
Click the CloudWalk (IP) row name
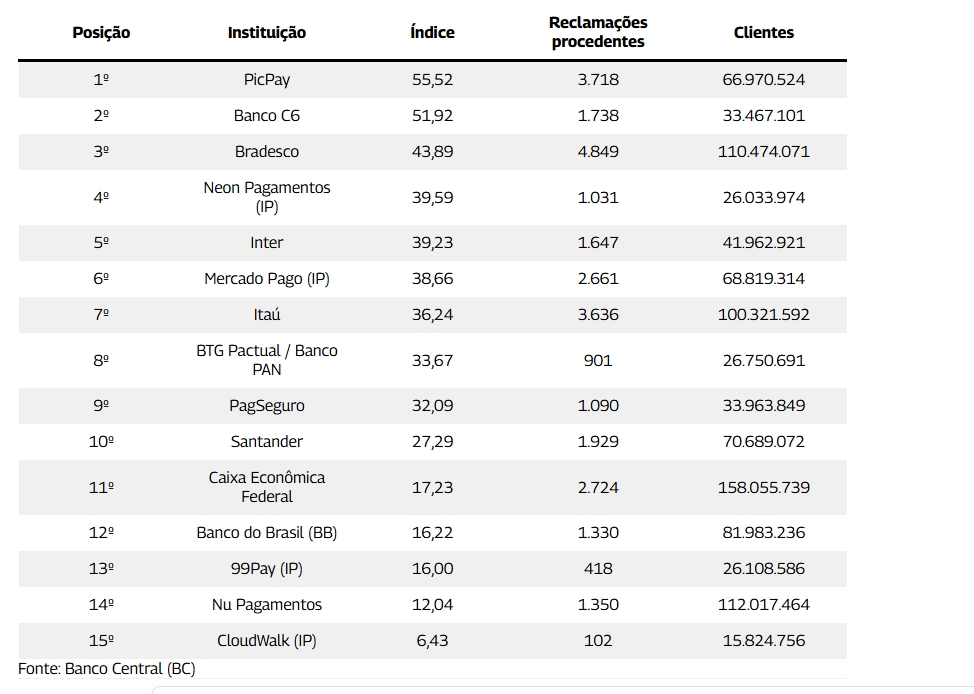click(267, 640)
